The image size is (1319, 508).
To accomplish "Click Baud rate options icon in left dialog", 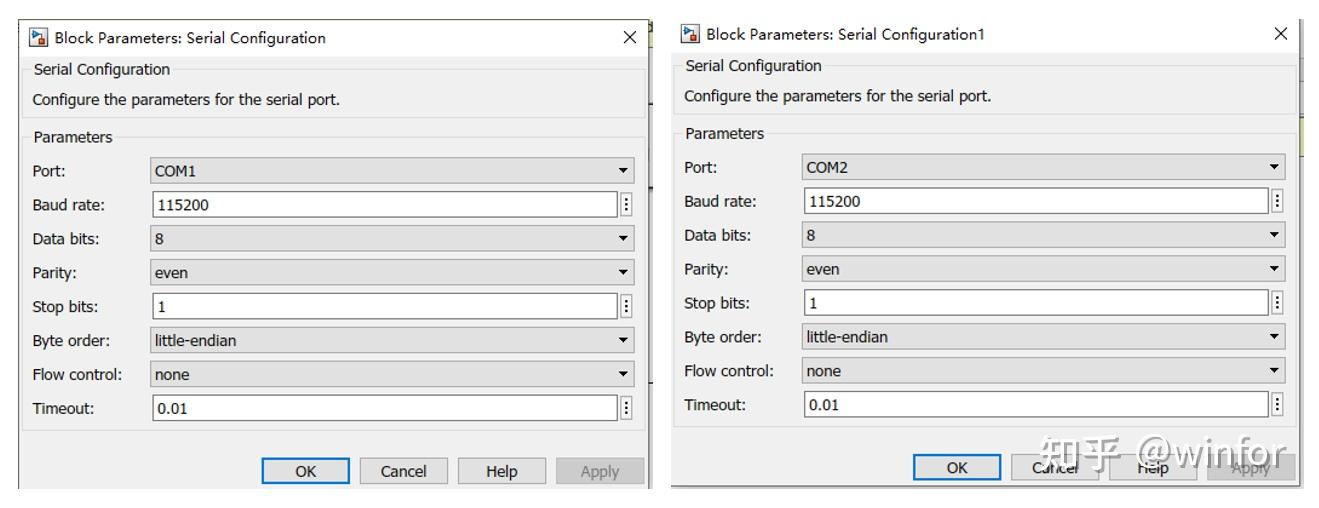I will coord(627,204).
